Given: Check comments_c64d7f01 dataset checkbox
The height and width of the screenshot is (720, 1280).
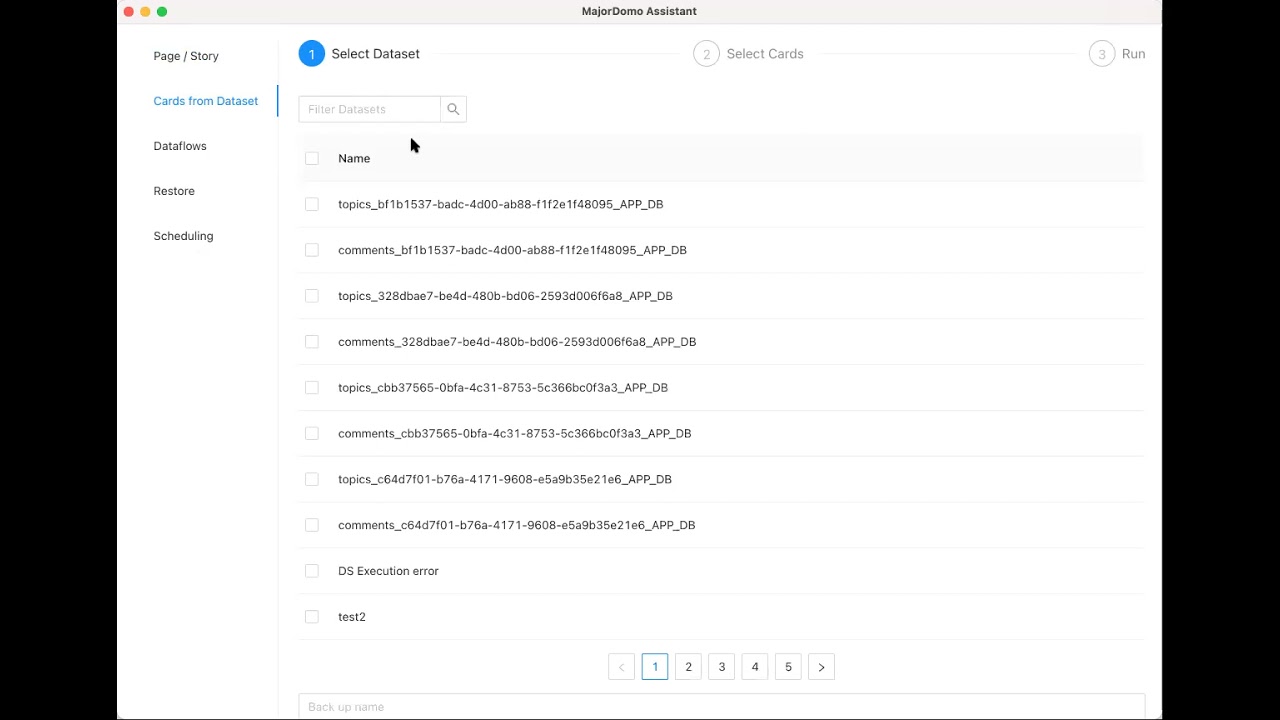Looking at the screenshot, I should click(312, 525).
